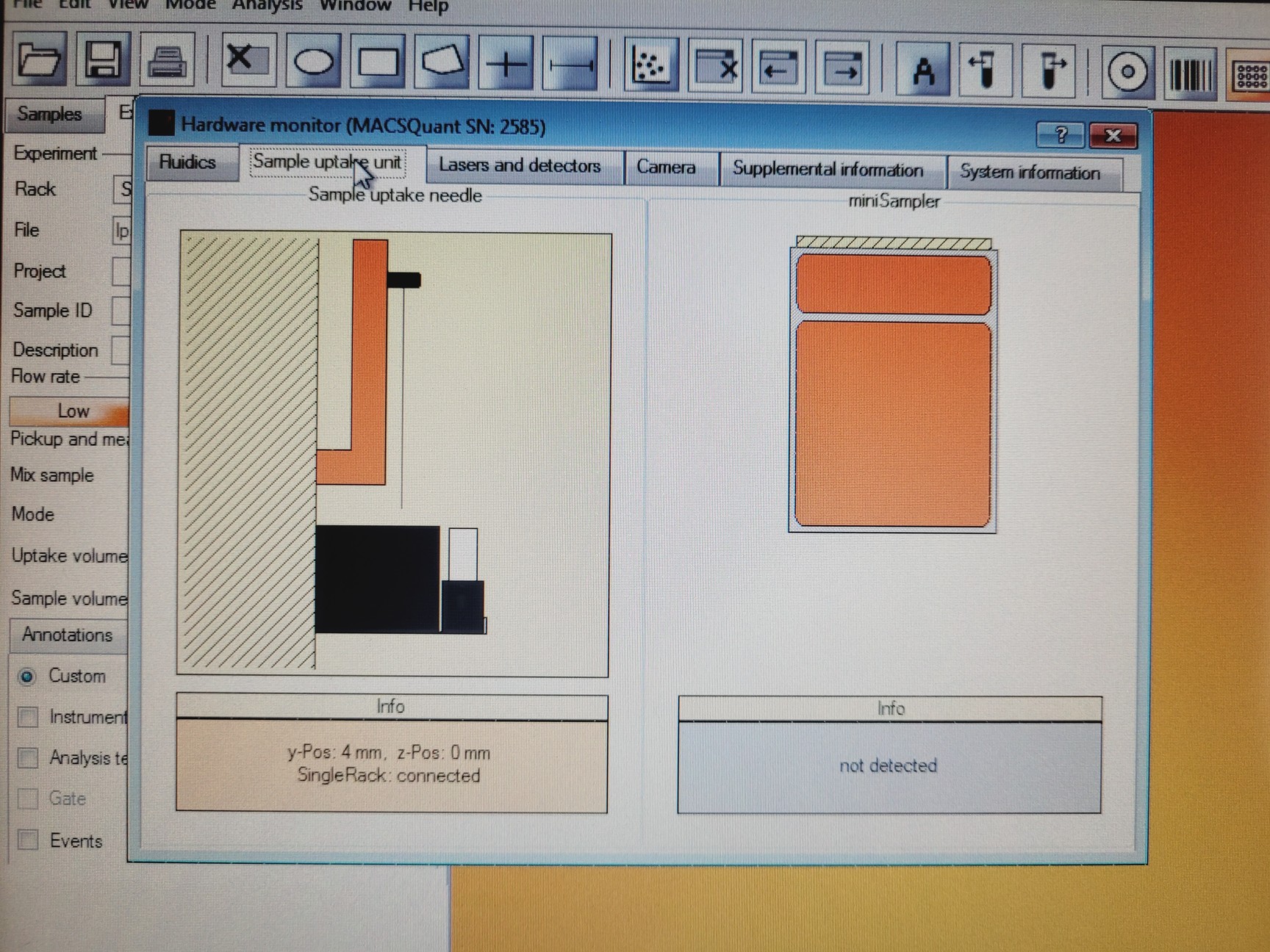Select the polygon gate tool
Image resolution: width=1270 pixels, height=952 pixels.
(442, 62)
